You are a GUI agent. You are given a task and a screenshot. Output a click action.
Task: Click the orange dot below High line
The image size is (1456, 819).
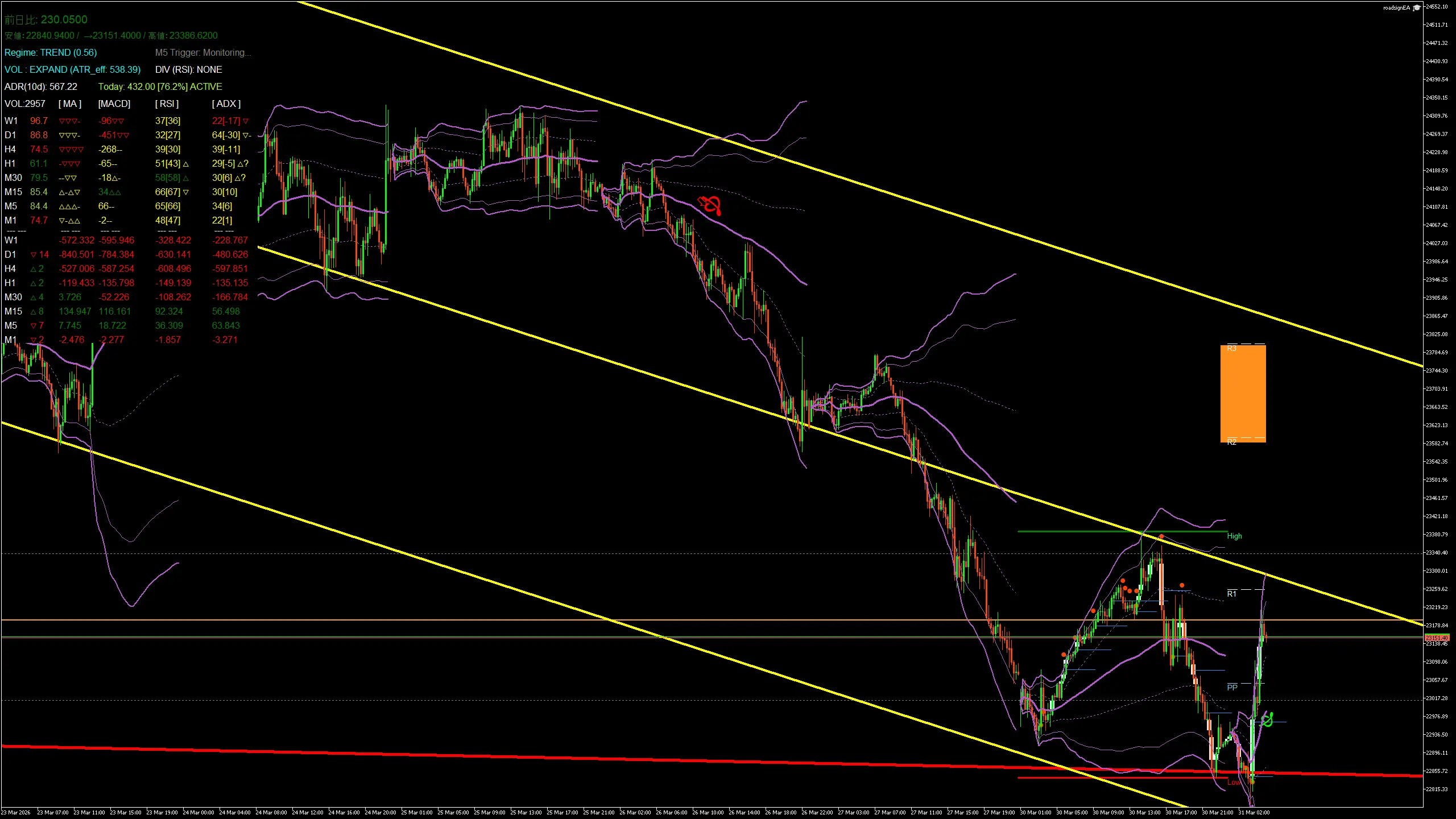(x=1161, y=536)
